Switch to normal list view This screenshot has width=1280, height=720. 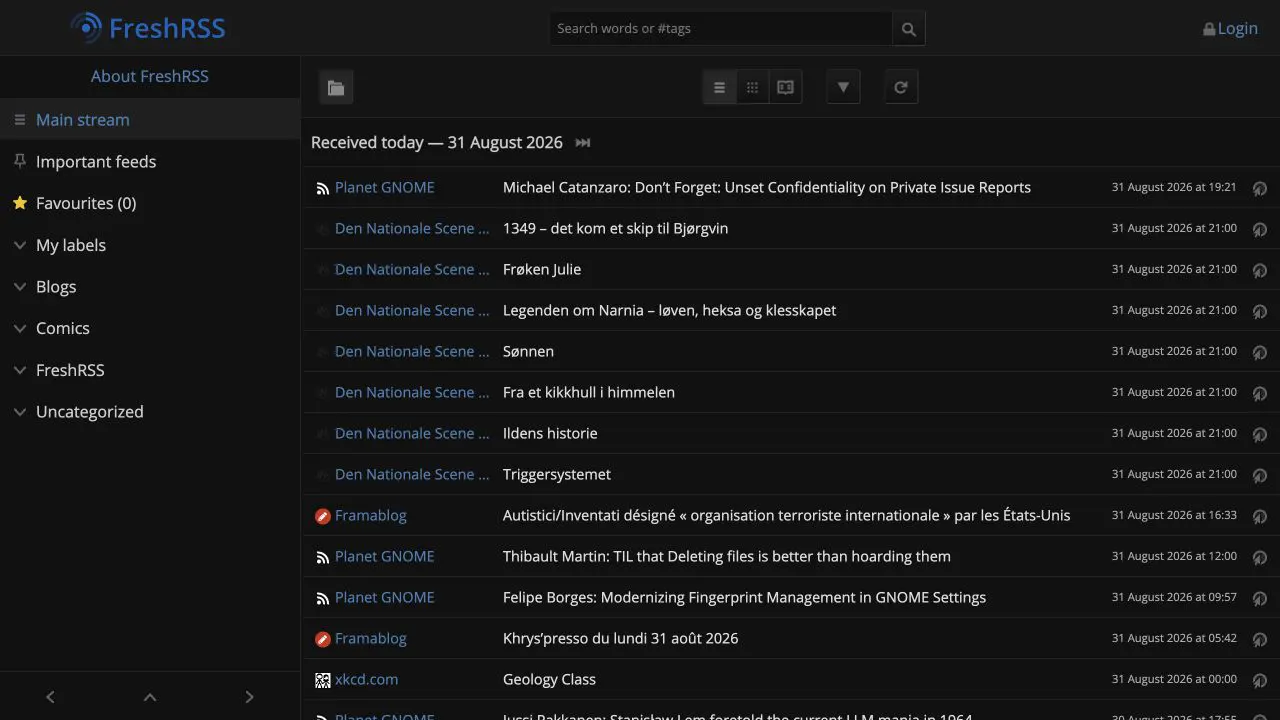click(719, 88)
